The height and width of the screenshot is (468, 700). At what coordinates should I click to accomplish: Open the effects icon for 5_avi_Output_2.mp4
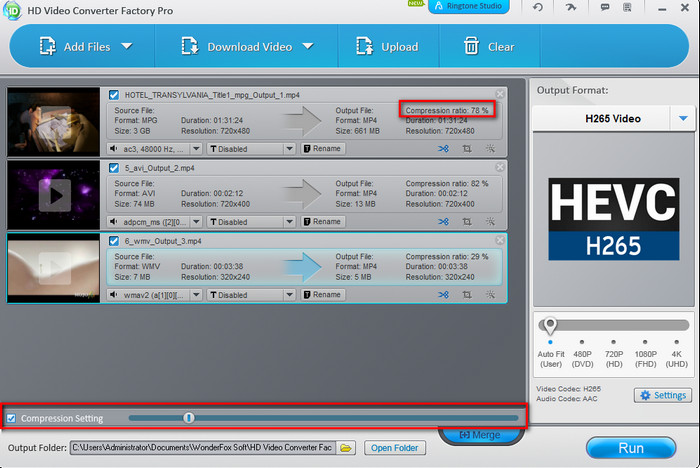pyautogui.click(x=490, y=221)
